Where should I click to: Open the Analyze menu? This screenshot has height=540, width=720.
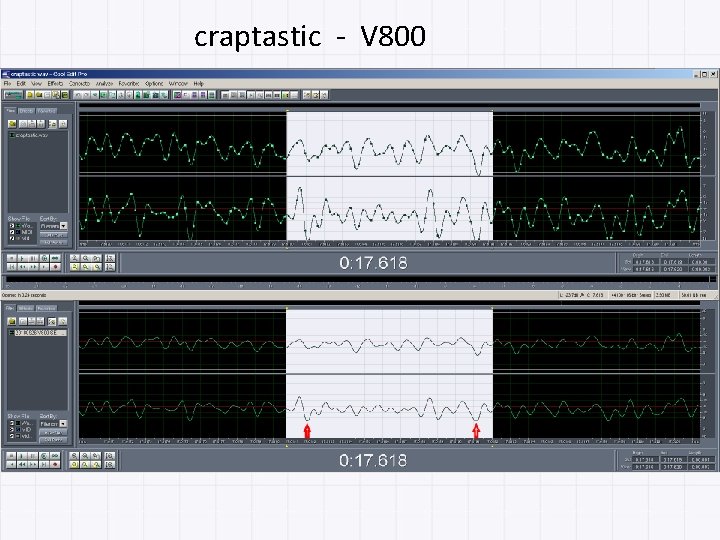coord(105,83)
